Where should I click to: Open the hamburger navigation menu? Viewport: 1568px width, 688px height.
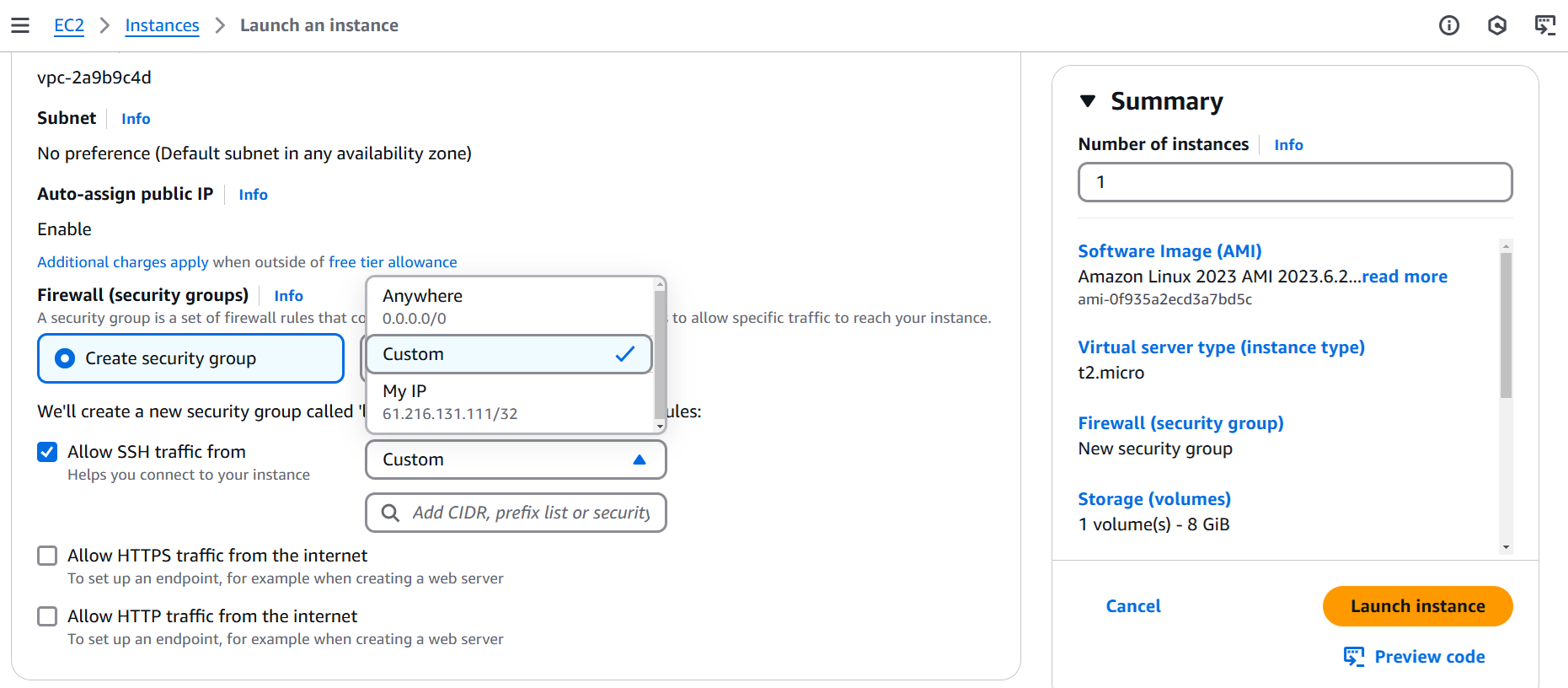click(x=20, y=25)
